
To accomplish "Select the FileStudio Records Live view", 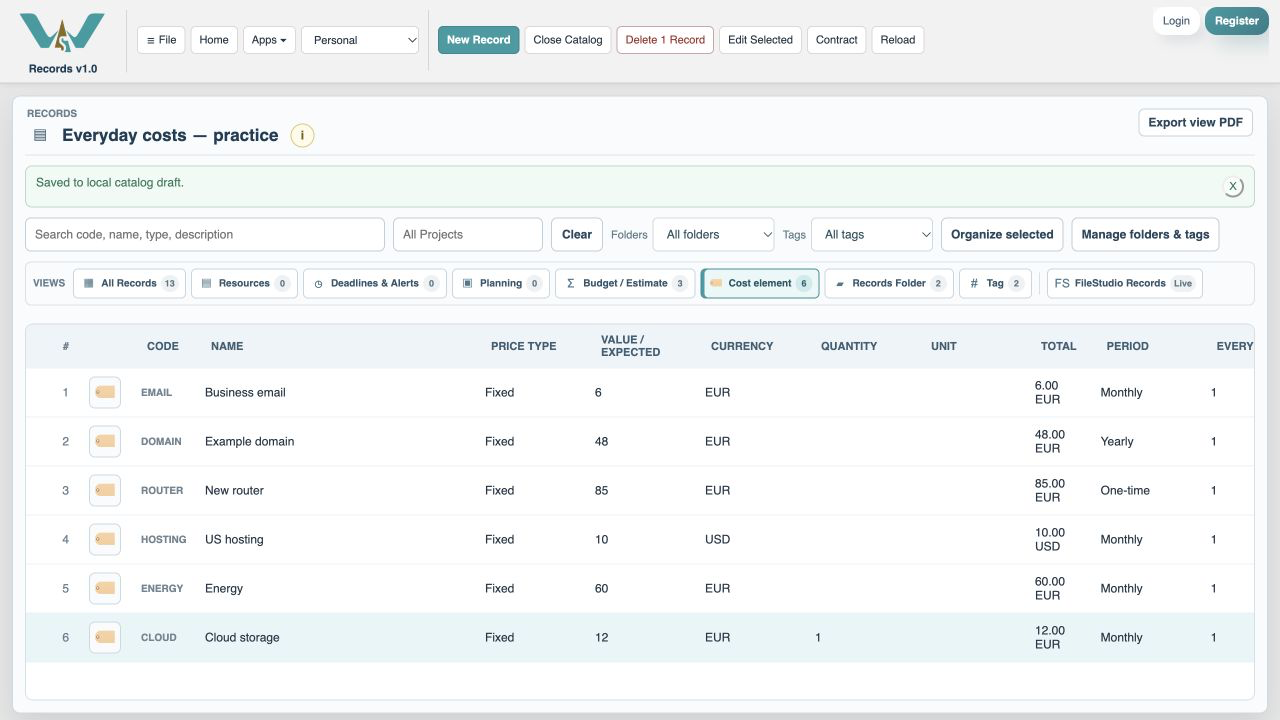I will pos(1124,284).
